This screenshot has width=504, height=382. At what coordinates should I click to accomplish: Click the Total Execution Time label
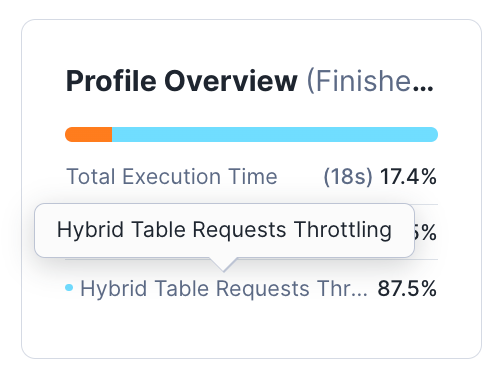tap(172, 176)
